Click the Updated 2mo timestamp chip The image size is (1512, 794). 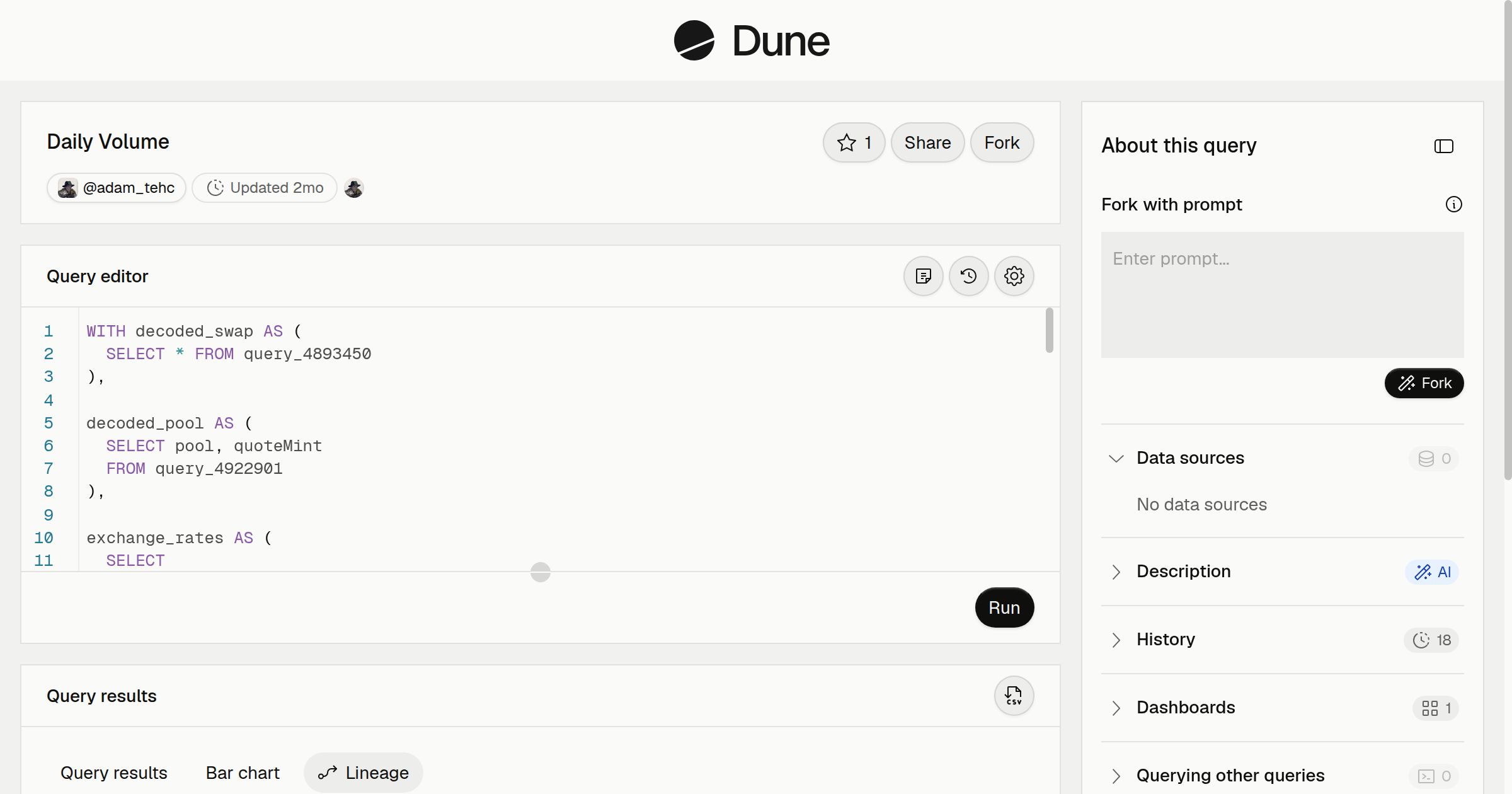tap(265, 188)
